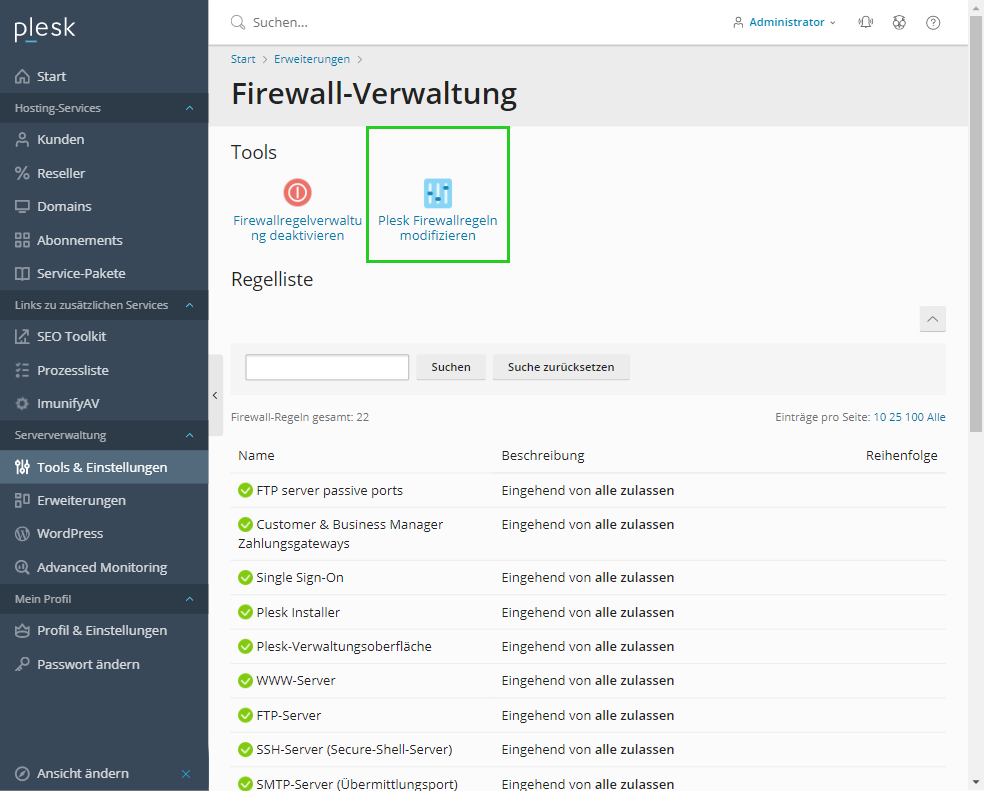Click the Suche zurücksetzen button
Screen dimensions: 984x791
coord(561,367)
